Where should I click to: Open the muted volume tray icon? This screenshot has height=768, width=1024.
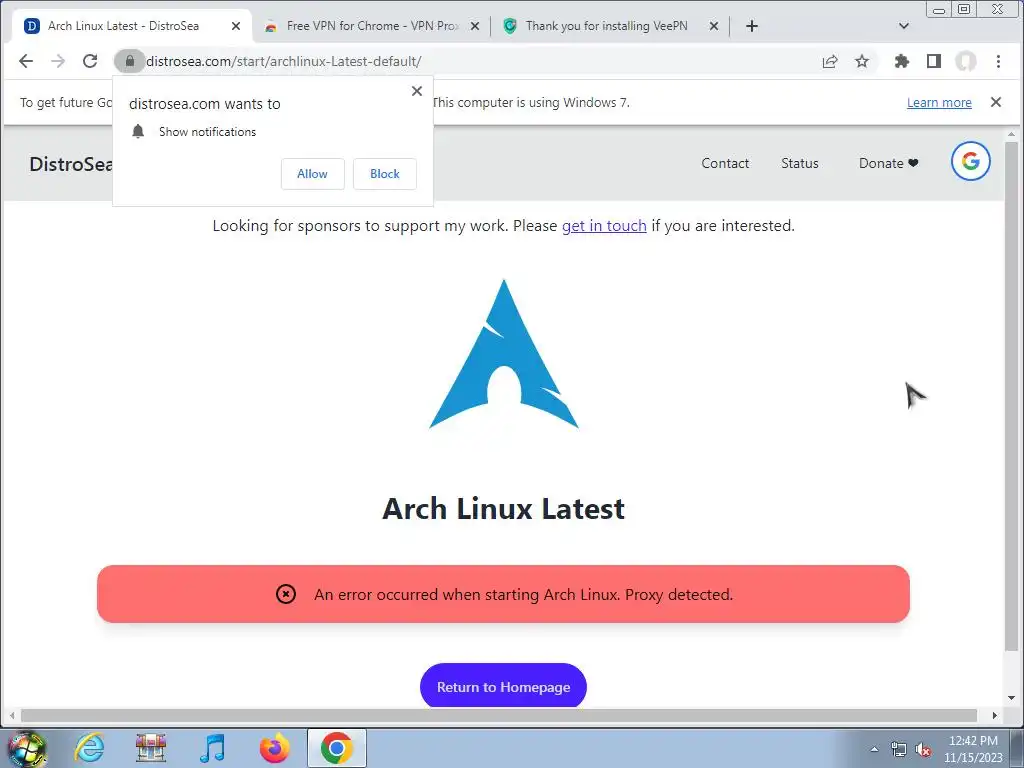pyautogui.click(x=923, y=750)
